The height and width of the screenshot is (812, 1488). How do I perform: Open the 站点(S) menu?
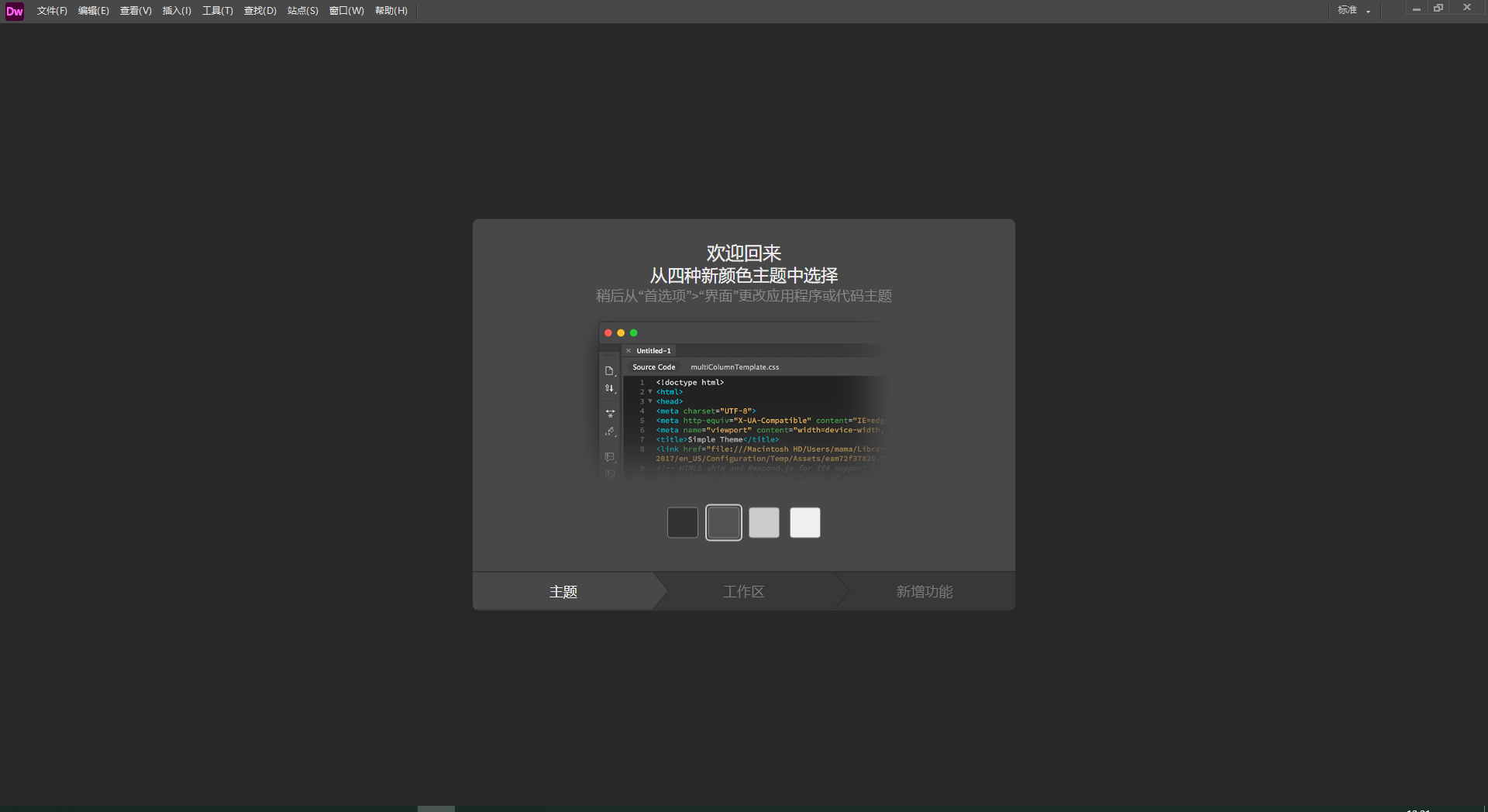click(x=303, y=11)
